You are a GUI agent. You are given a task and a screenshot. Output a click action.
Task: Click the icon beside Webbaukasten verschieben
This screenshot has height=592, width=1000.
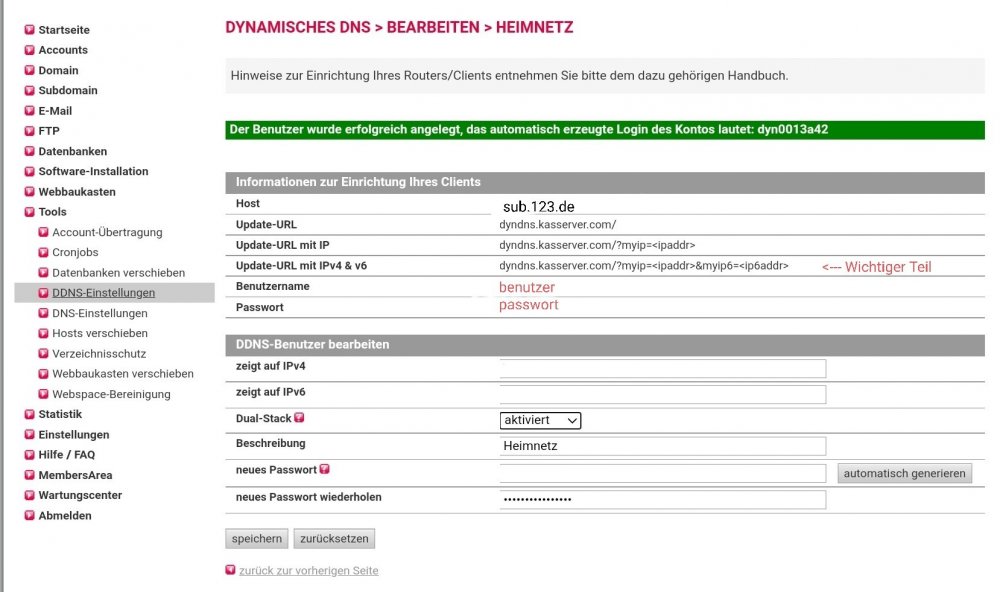click(43, 374)
